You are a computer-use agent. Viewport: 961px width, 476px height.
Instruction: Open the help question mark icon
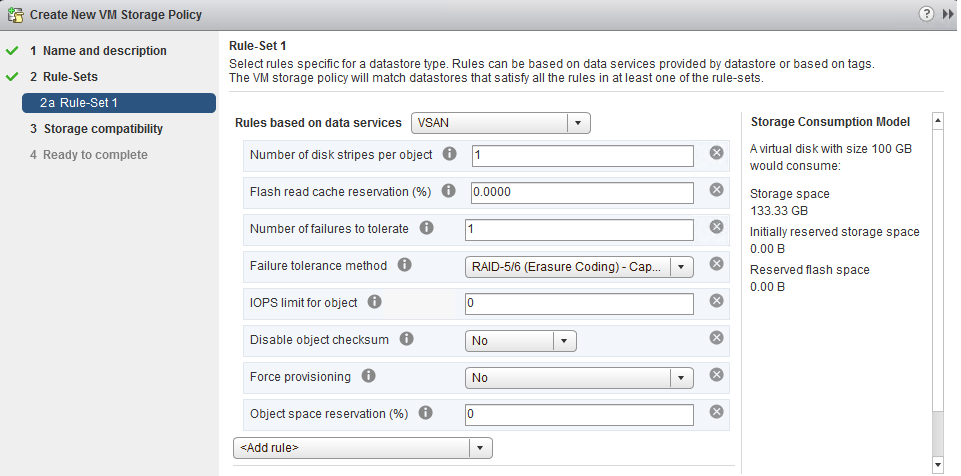[x=926, y=14]
